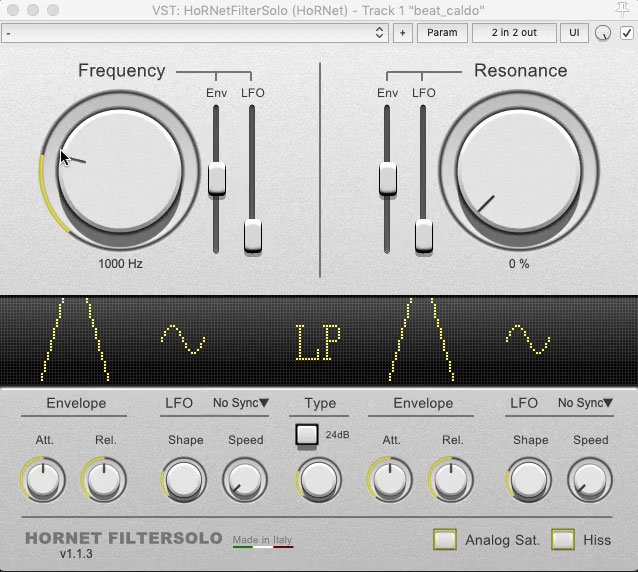638x572 pixels.
Task: Click the Frequency envelope Att. knob
Action: pos(42,480)
